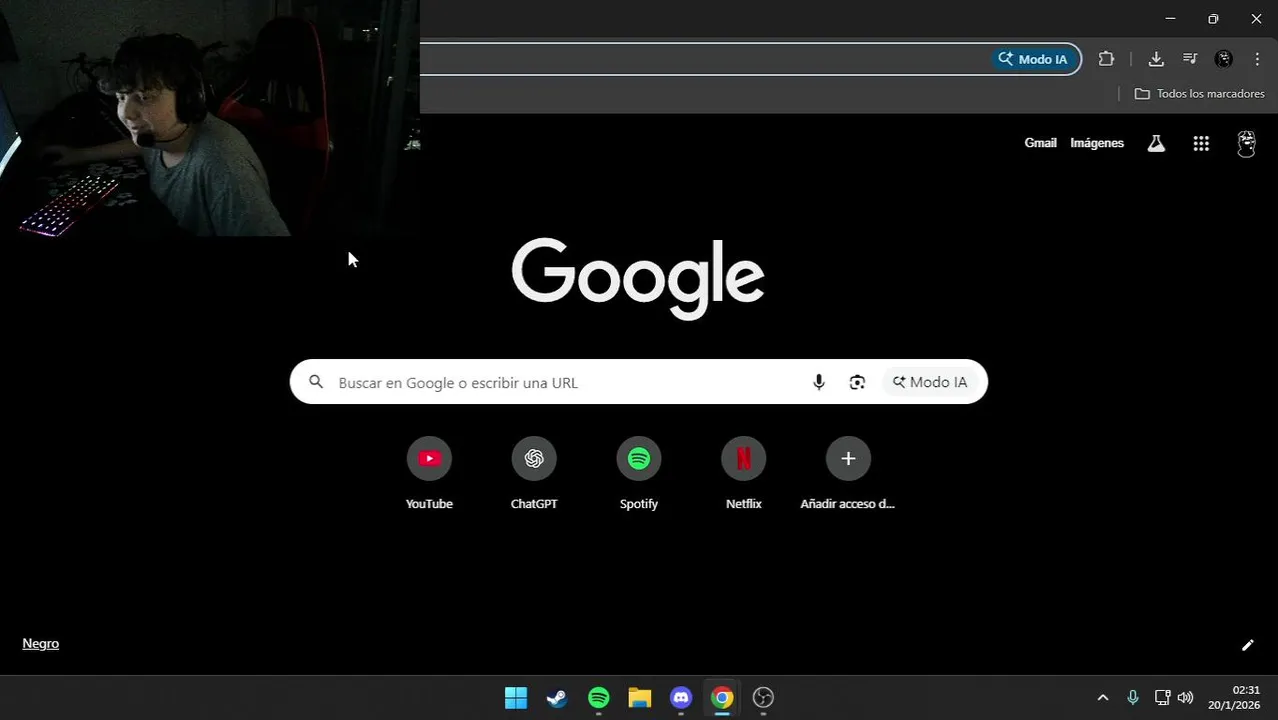The image size is (1278, 720).
Task: Start voice search with the microphone icon
Action: [x=819, y=382]
